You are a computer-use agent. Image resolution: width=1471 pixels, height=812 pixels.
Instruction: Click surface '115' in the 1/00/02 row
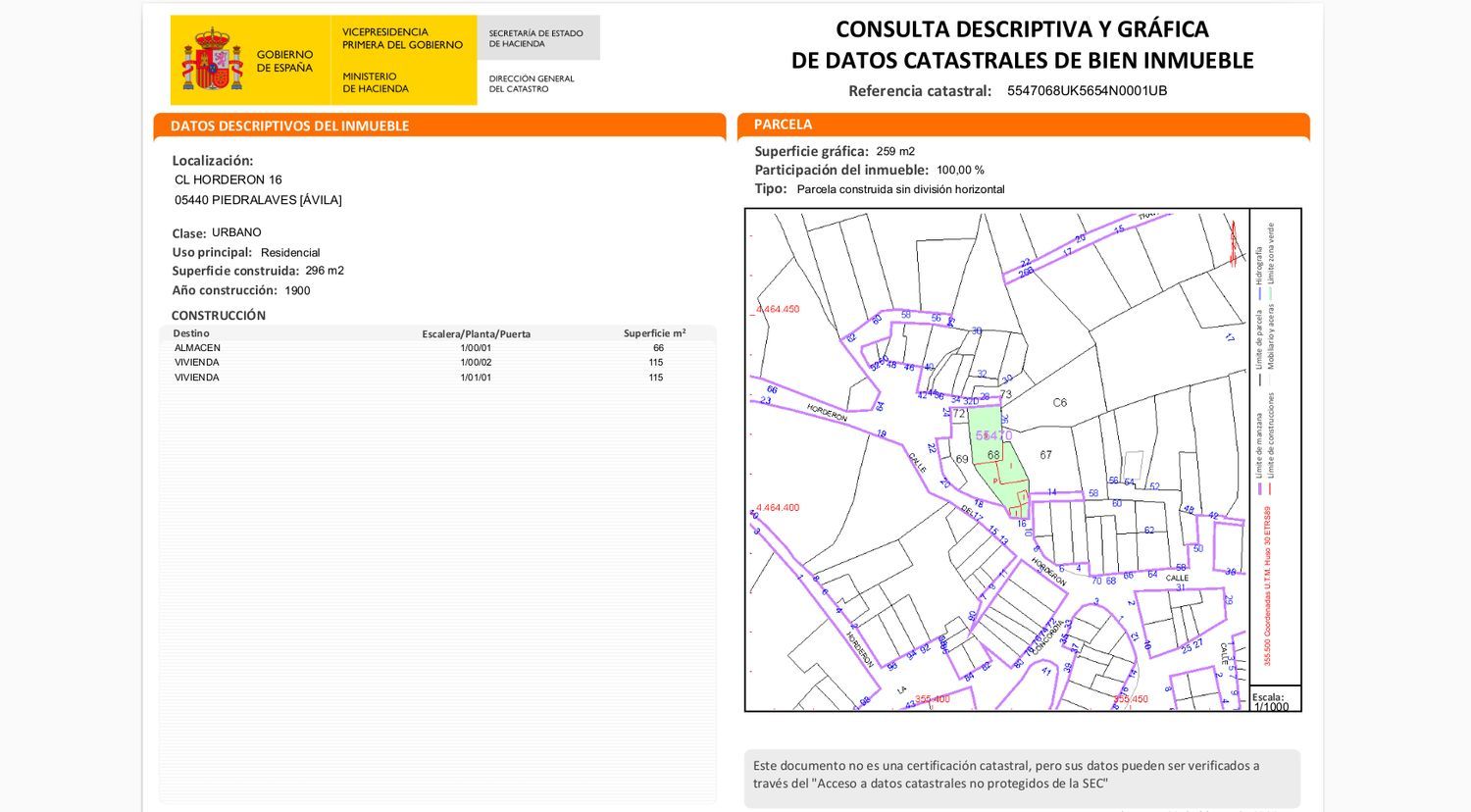pos(656,363)
